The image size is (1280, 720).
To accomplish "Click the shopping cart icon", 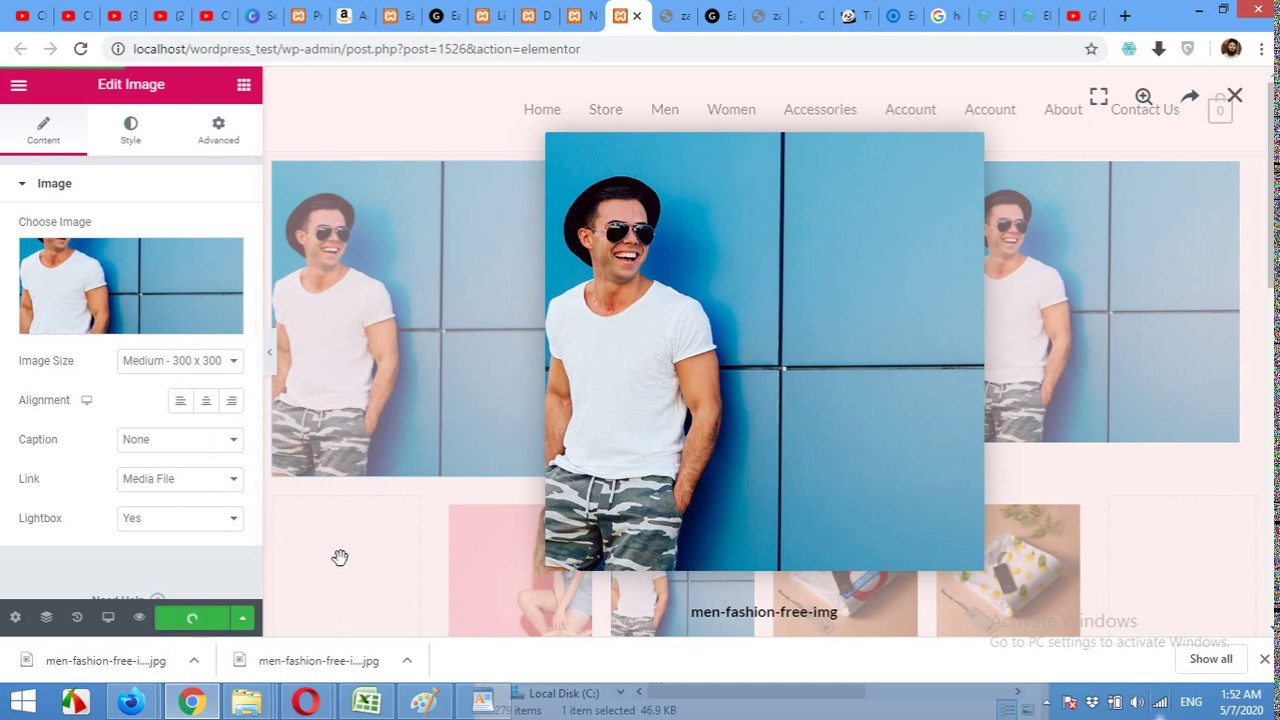I will tap(1219, 109).
